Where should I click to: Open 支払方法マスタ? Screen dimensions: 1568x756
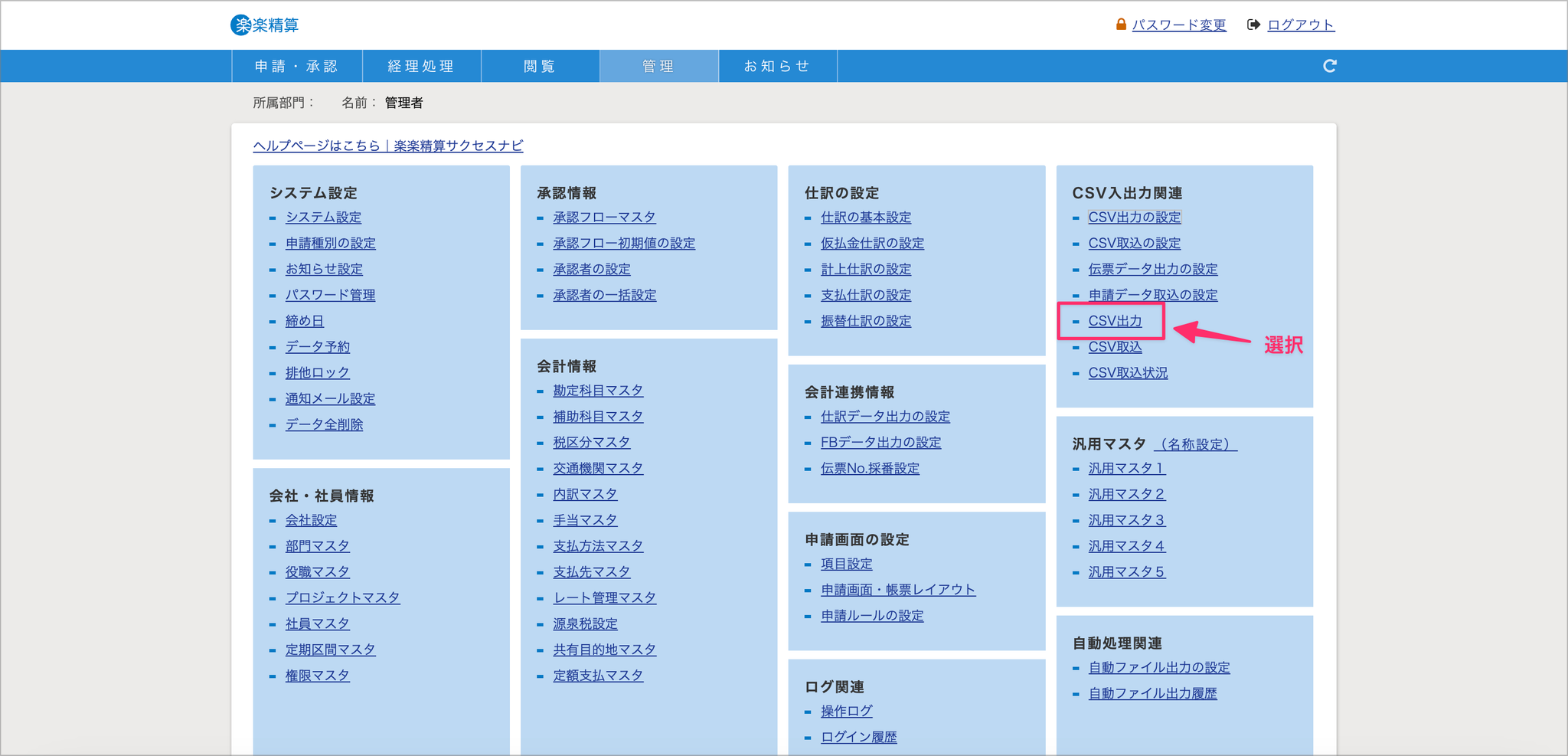point(598,546)
